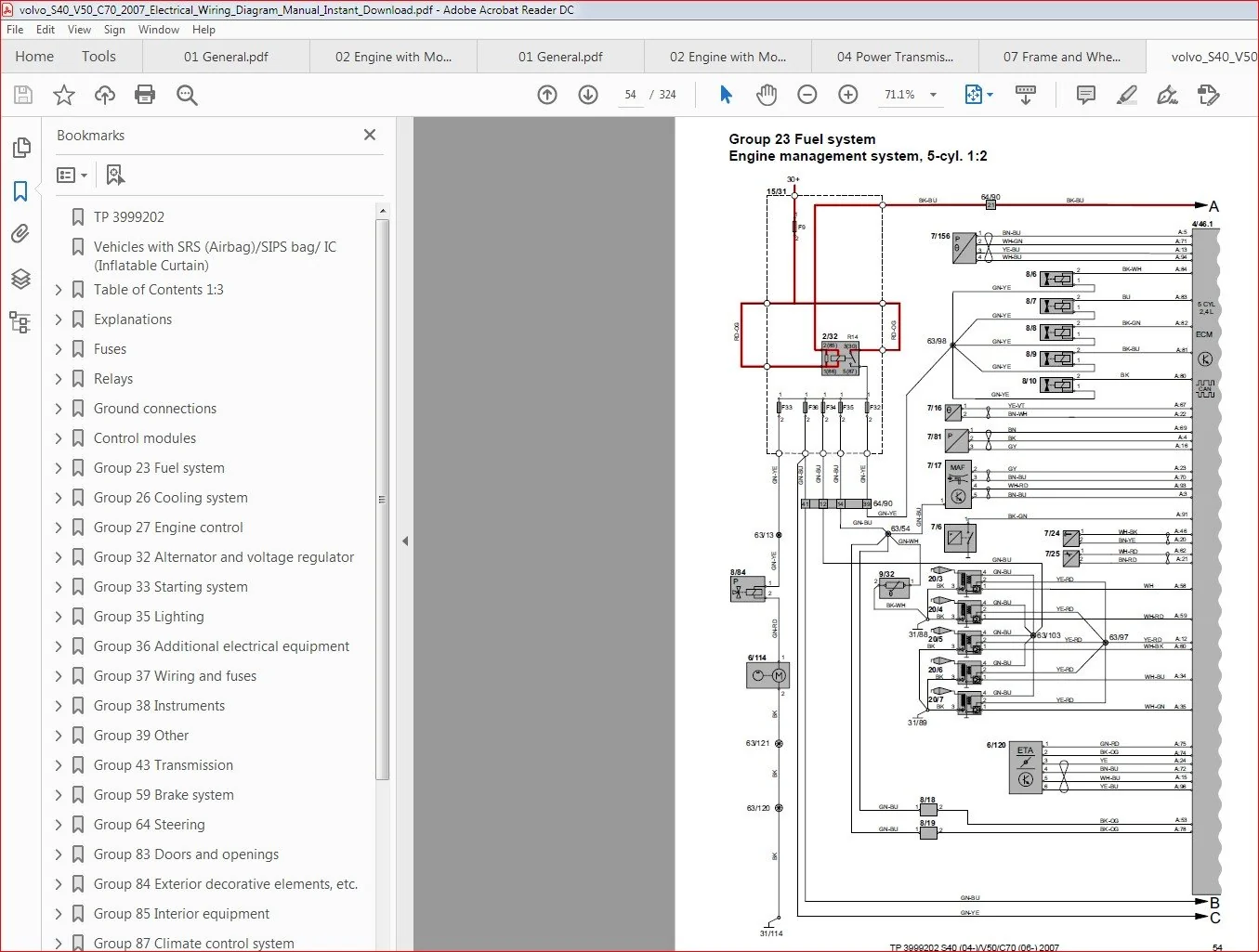Expand Group 35 Lighting bookmark
Image resolution: width=1259 pixels, height=952 pixels.
59,617
